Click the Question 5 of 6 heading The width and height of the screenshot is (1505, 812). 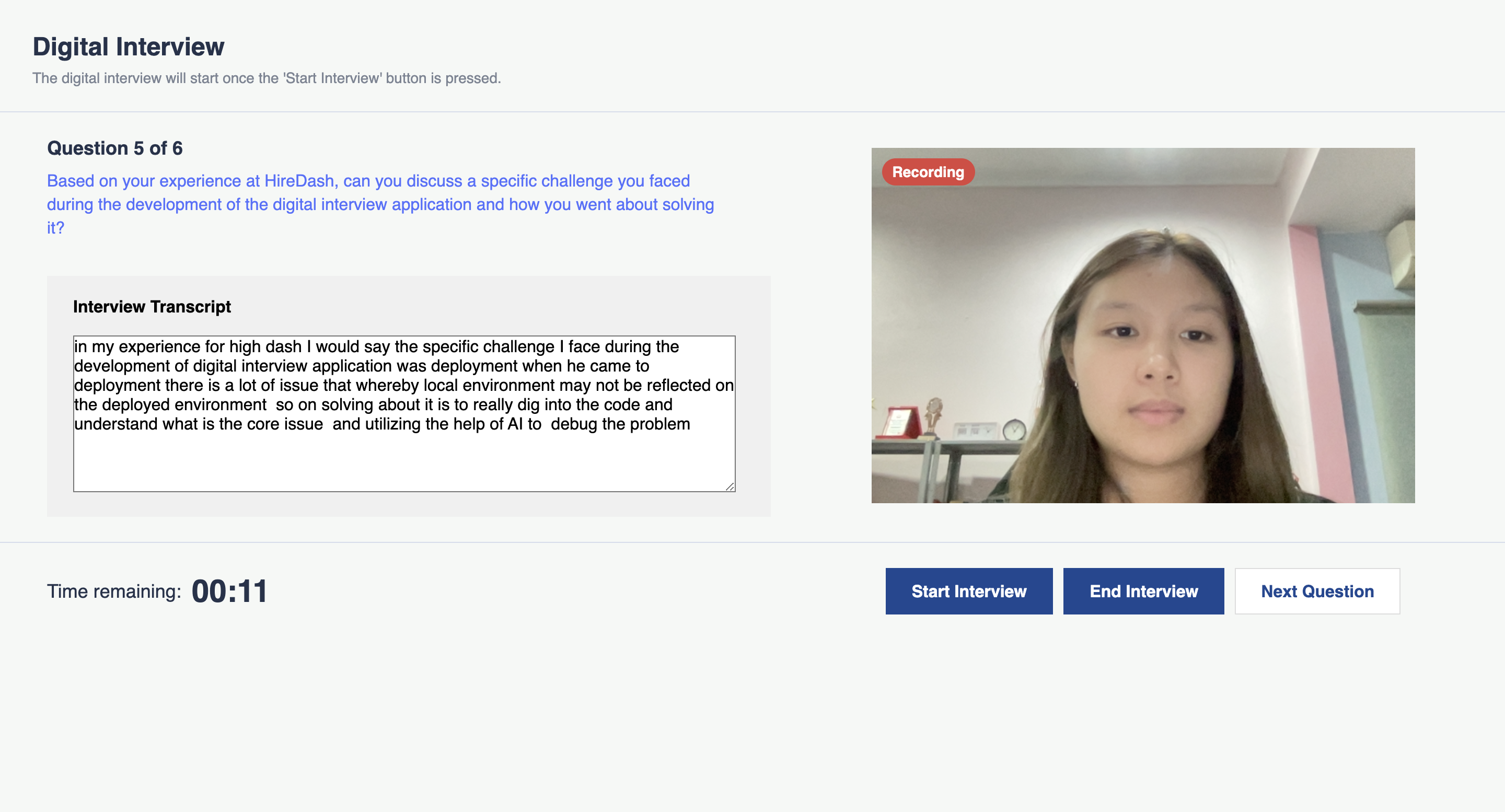pyautogui.click(x=115, y=147)
